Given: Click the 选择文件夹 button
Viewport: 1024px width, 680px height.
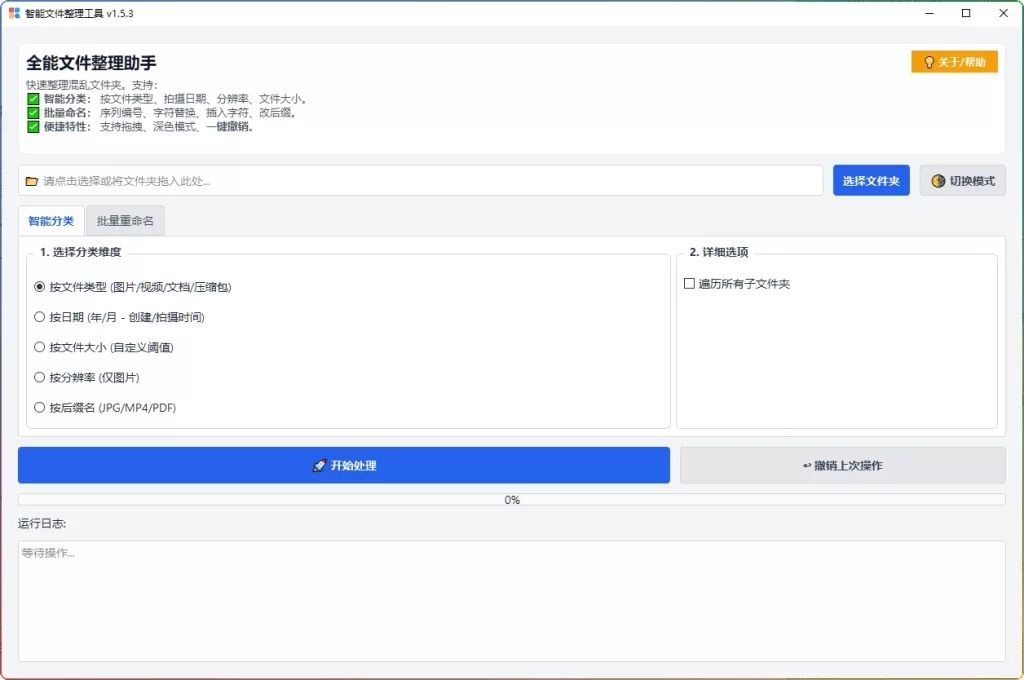Looking at the screenshot, I should pos(870,180).
